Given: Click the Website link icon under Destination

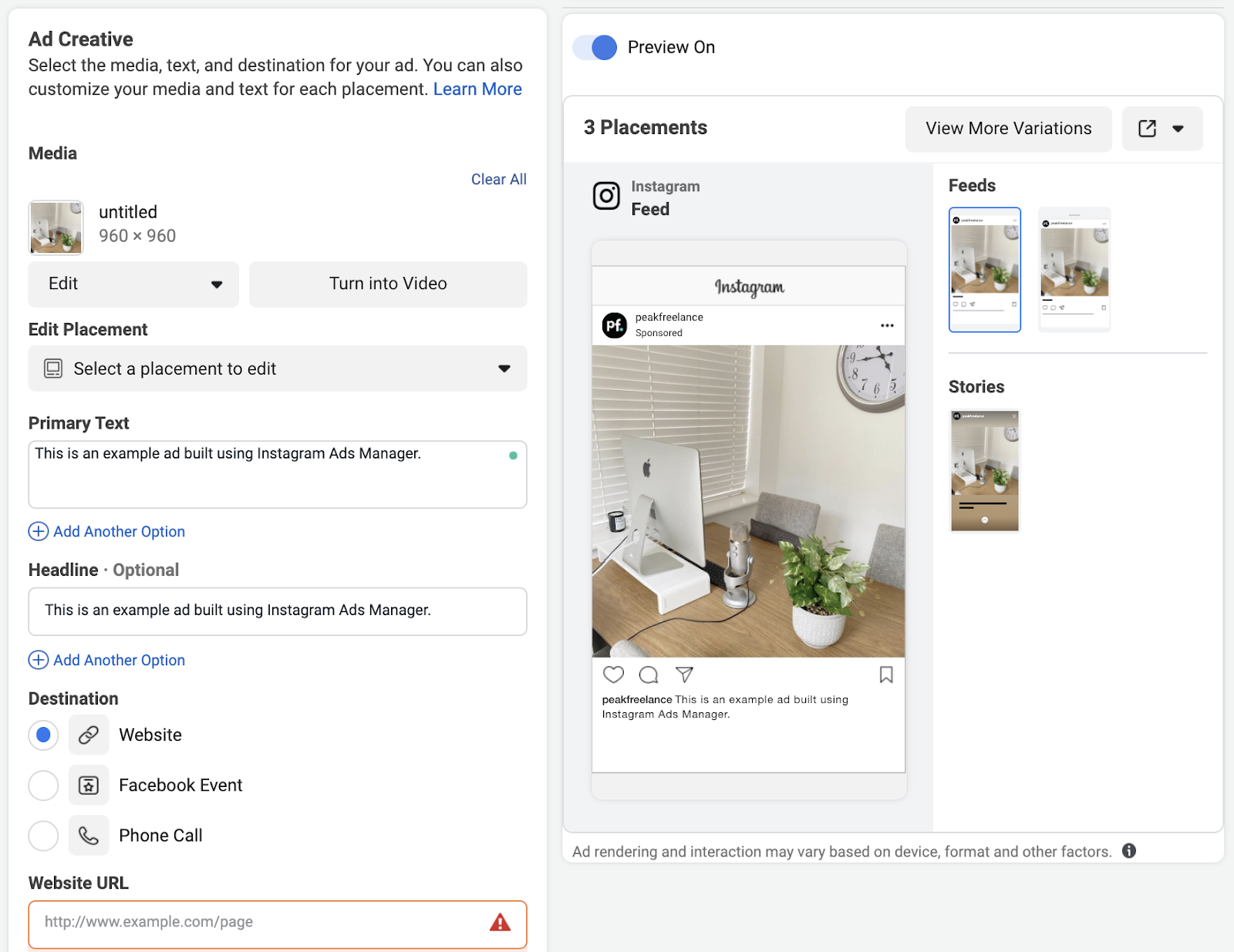Looking at the screenshot, I should (x=88, y=735).
